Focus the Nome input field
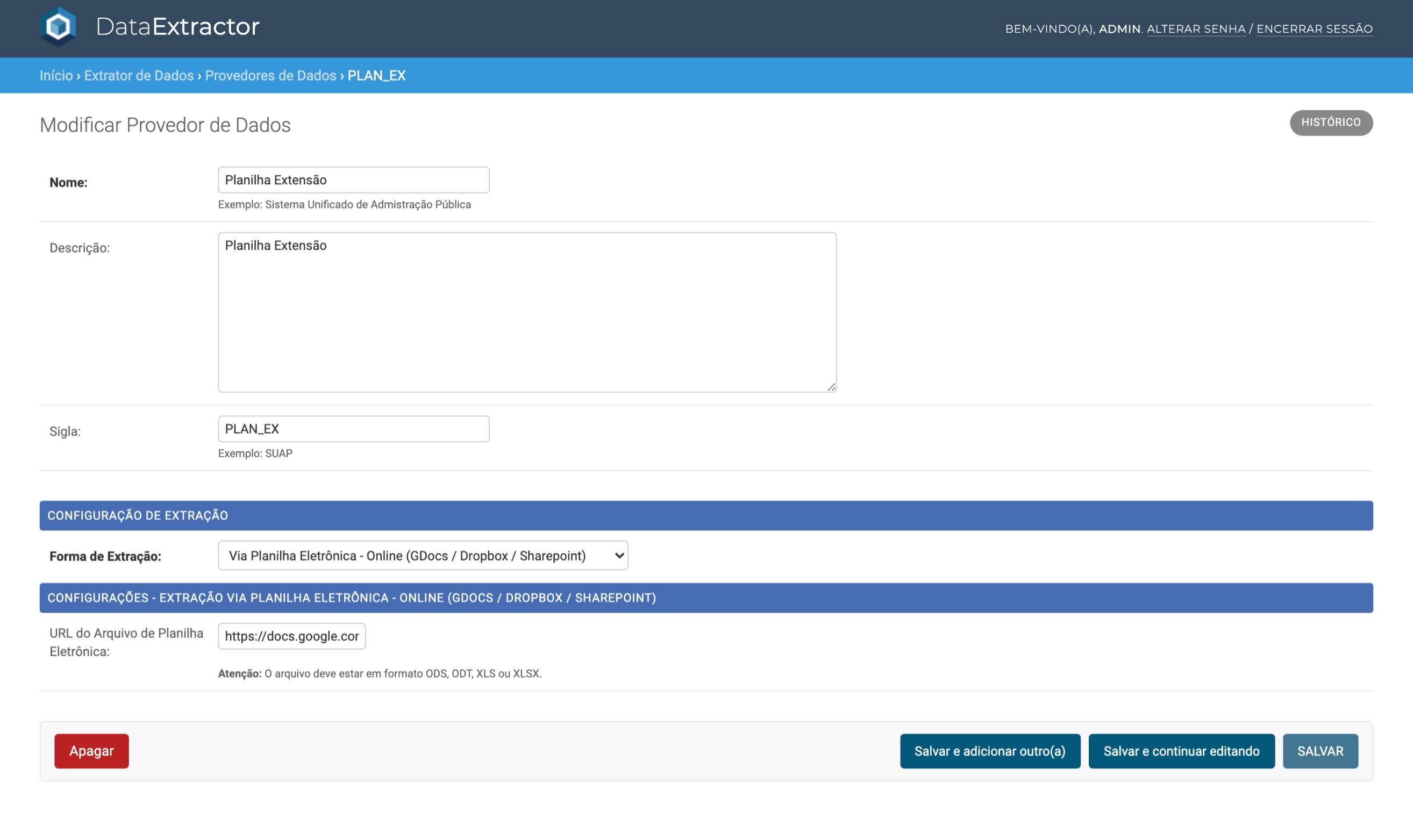Image resolution: width=1413 pixels, height=840 pixels. [x=353, y=180]
